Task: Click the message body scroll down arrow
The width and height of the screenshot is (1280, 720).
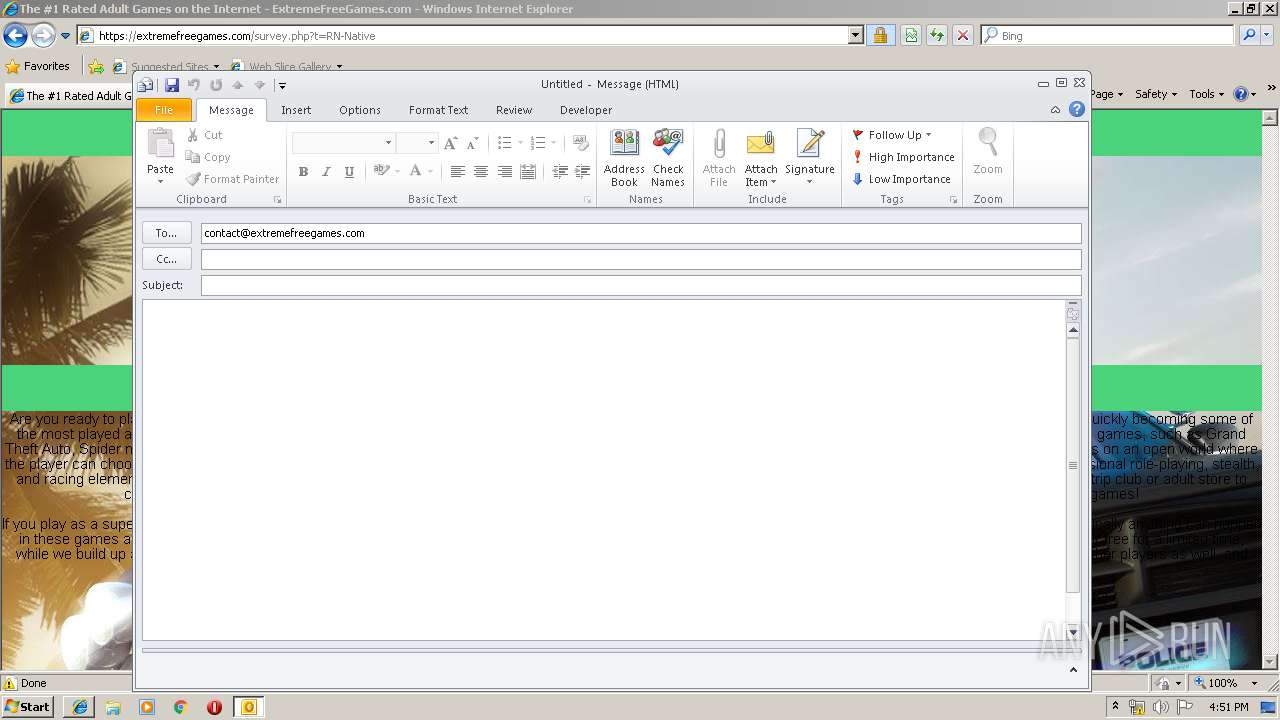Action: point(1073,633)
